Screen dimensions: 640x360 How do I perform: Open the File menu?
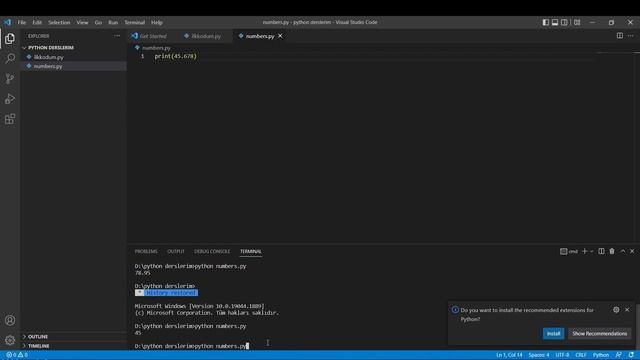[x=22, y=22]
